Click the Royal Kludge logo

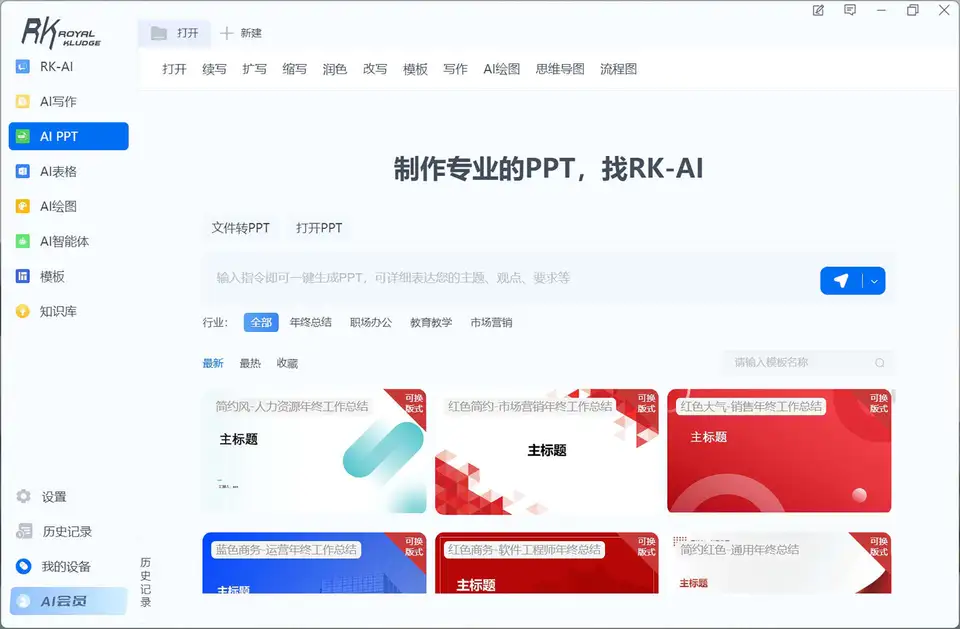point(61,32)
